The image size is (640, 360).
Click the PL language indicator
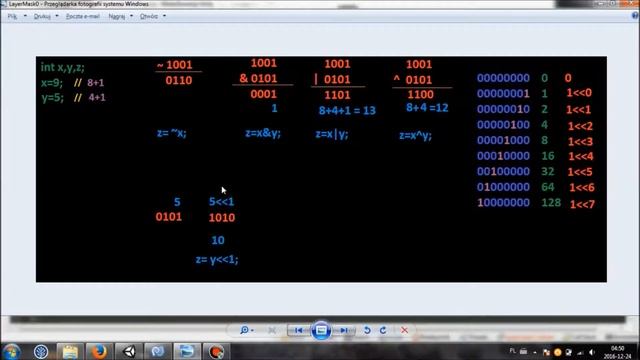(513, 351)
